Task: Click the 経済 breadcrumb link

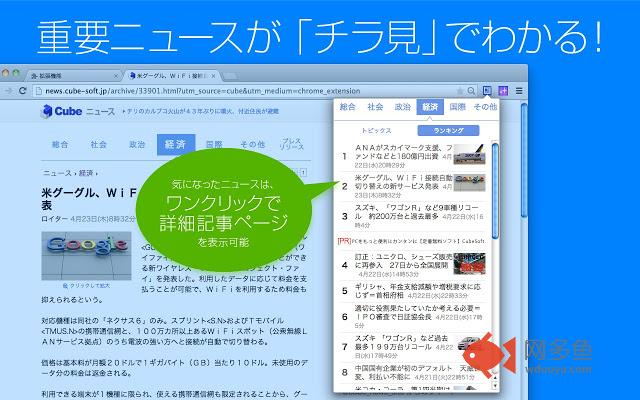Action: (86, 173)
